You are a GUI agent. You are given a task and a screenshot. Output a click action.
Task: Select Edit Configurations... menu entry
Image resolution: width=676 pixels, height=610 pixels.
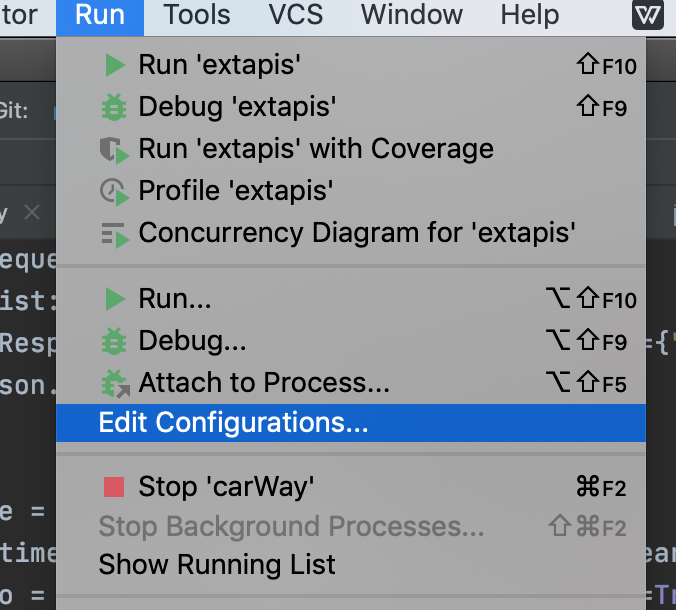click(234, 424)
